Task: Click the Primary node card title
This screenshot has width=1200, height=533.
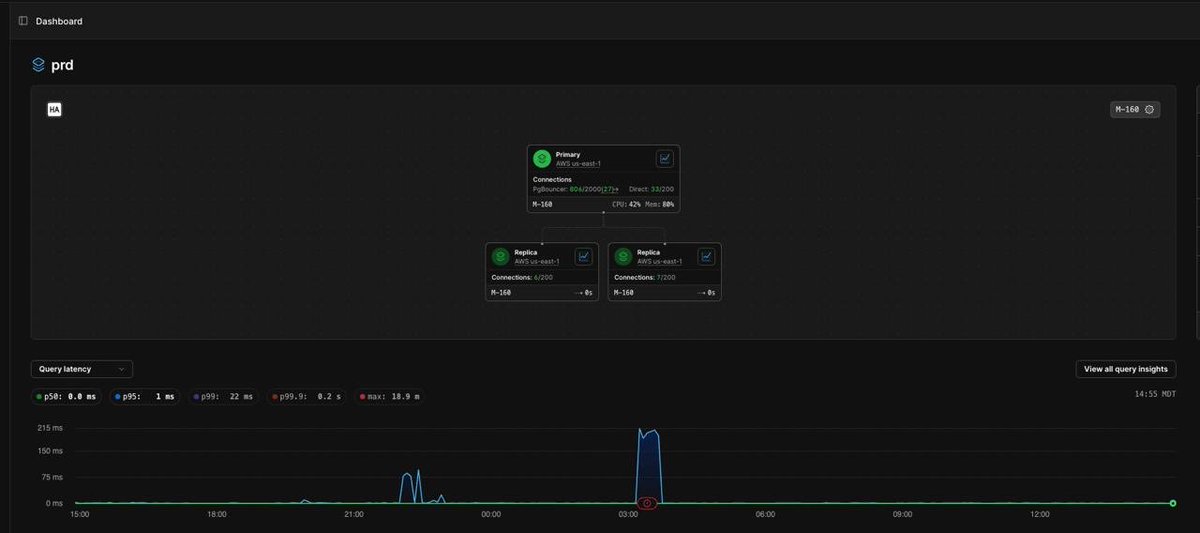Action: pos(567,155)
